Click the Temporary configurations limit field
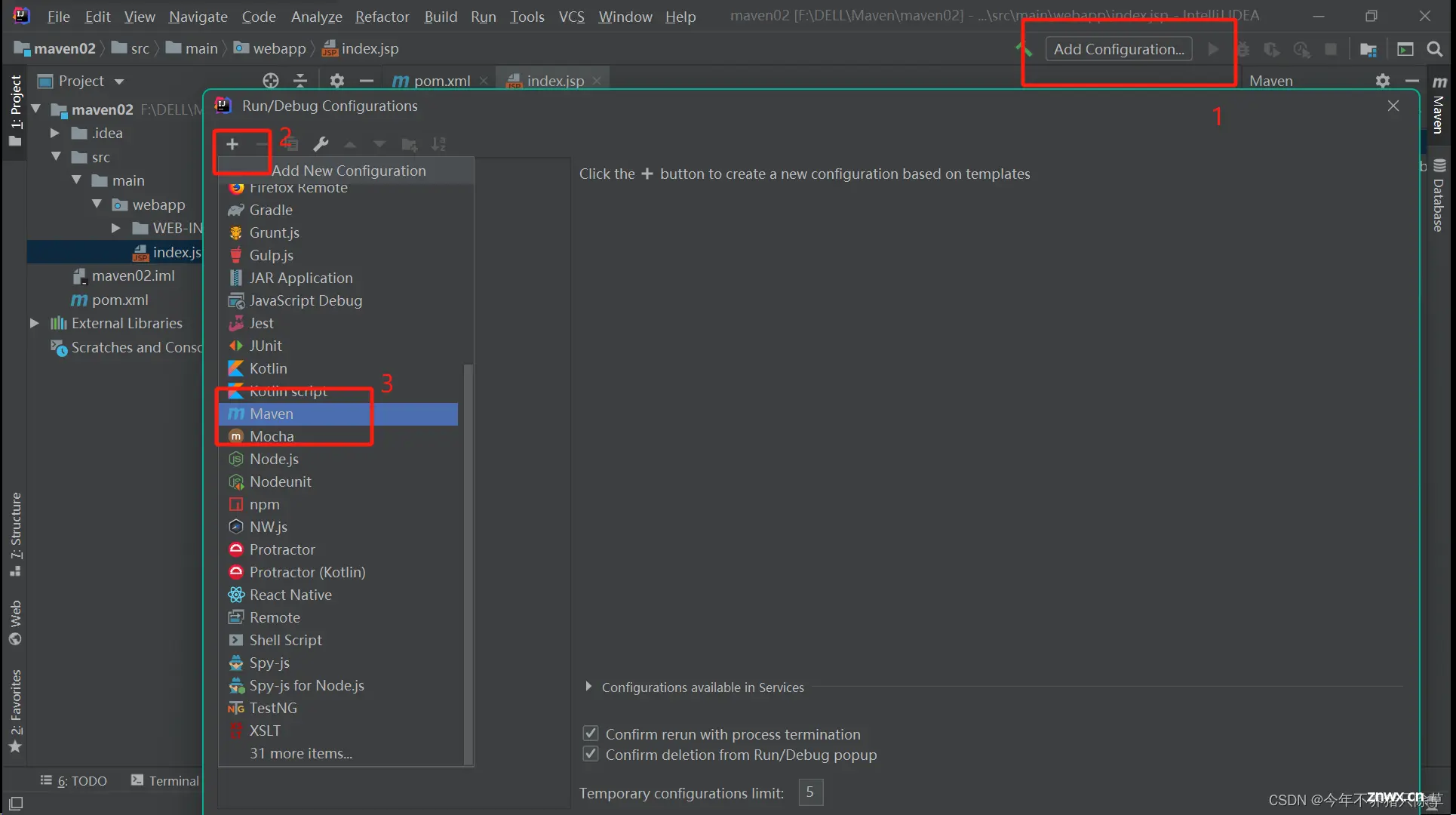 point(810,792)
